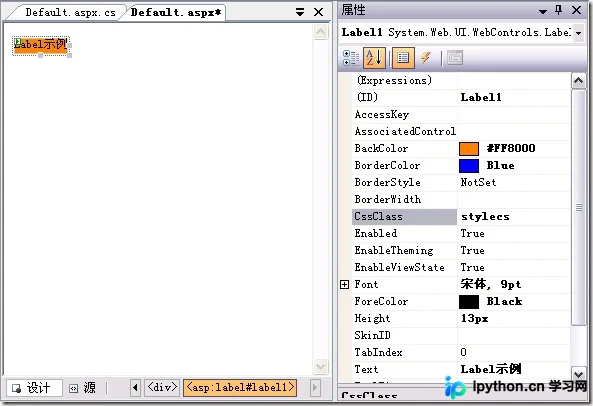Viewport: 593px width, 406px height.
Task: Click the (ID) value Label1
Action: point(481,98)
